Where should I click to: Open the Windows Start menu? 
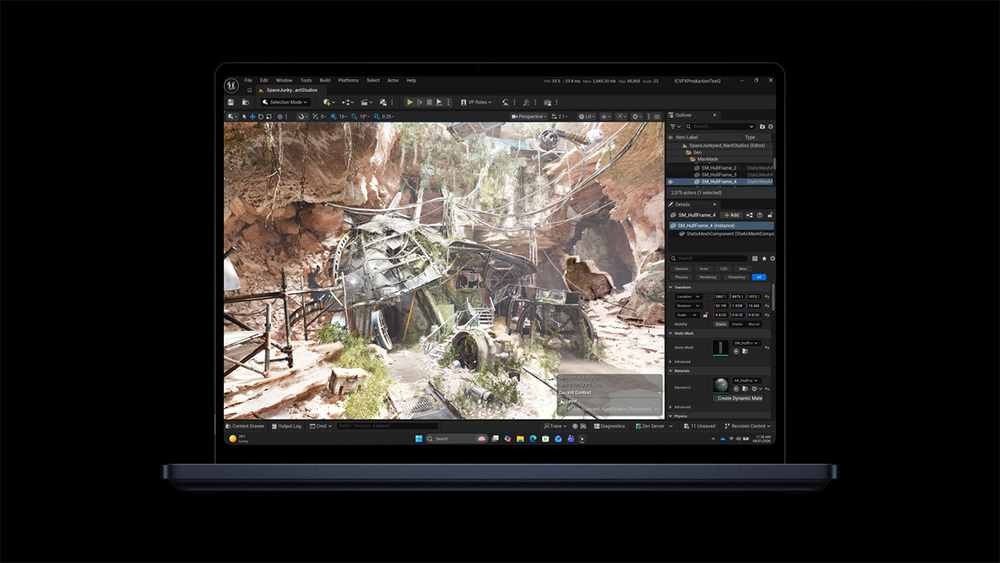pyautogui.click(x=419, y=439)
